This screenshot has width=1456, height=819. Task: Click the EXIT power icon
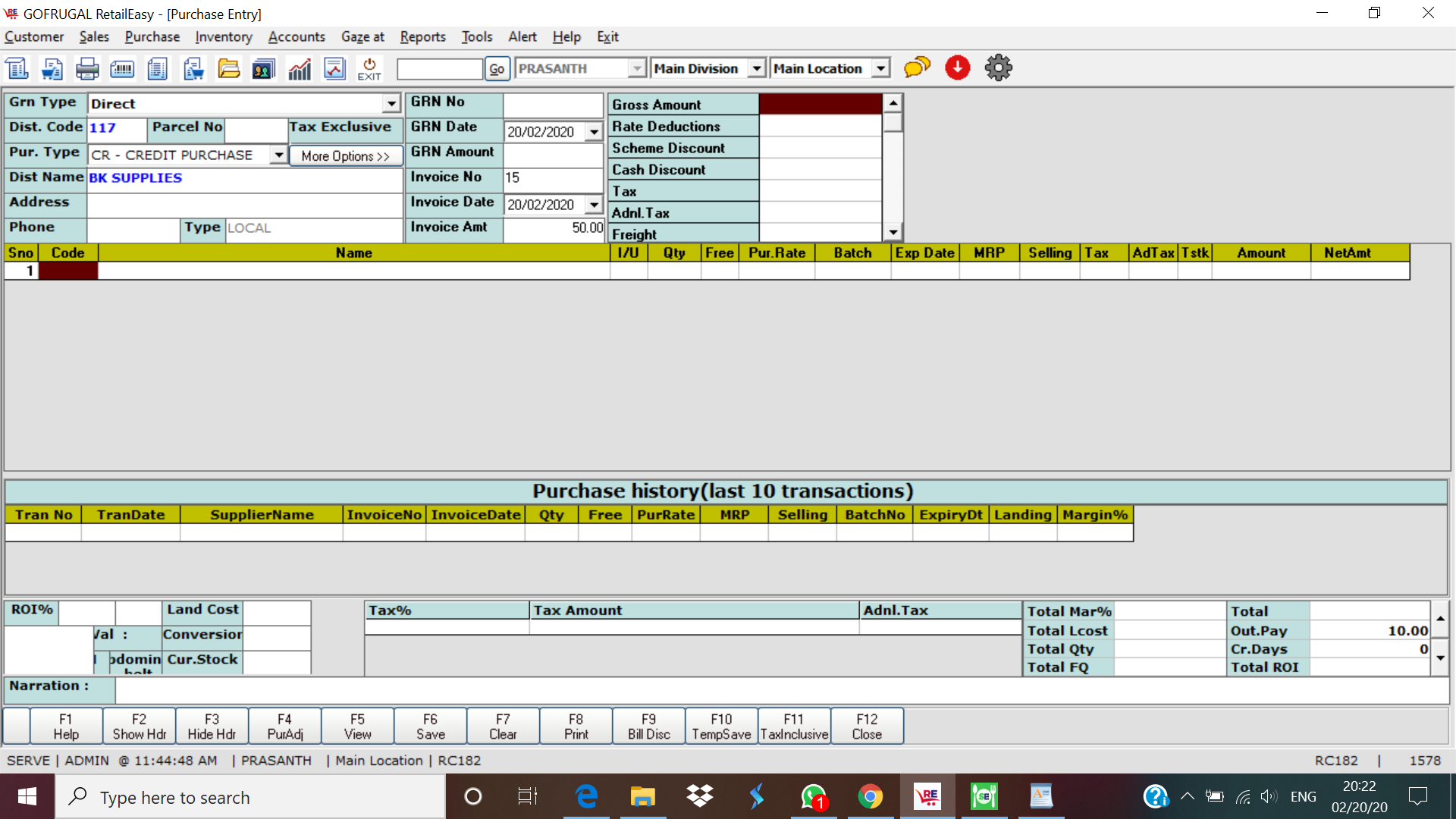pos(369,69)
